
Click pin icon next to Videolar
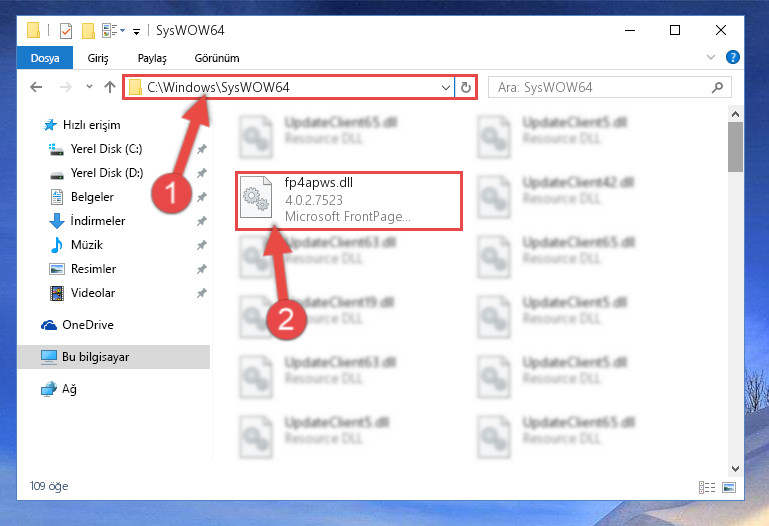click(201, 294)
